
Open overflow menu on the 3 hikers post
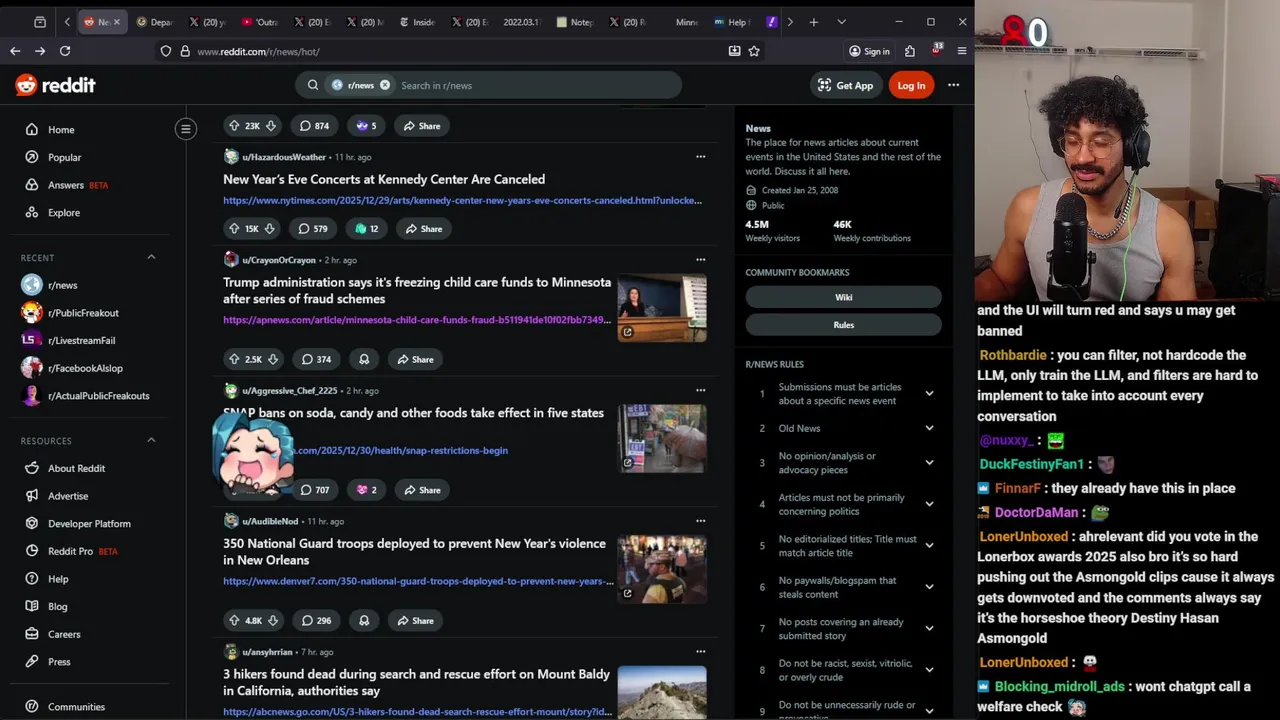[700, 651]
